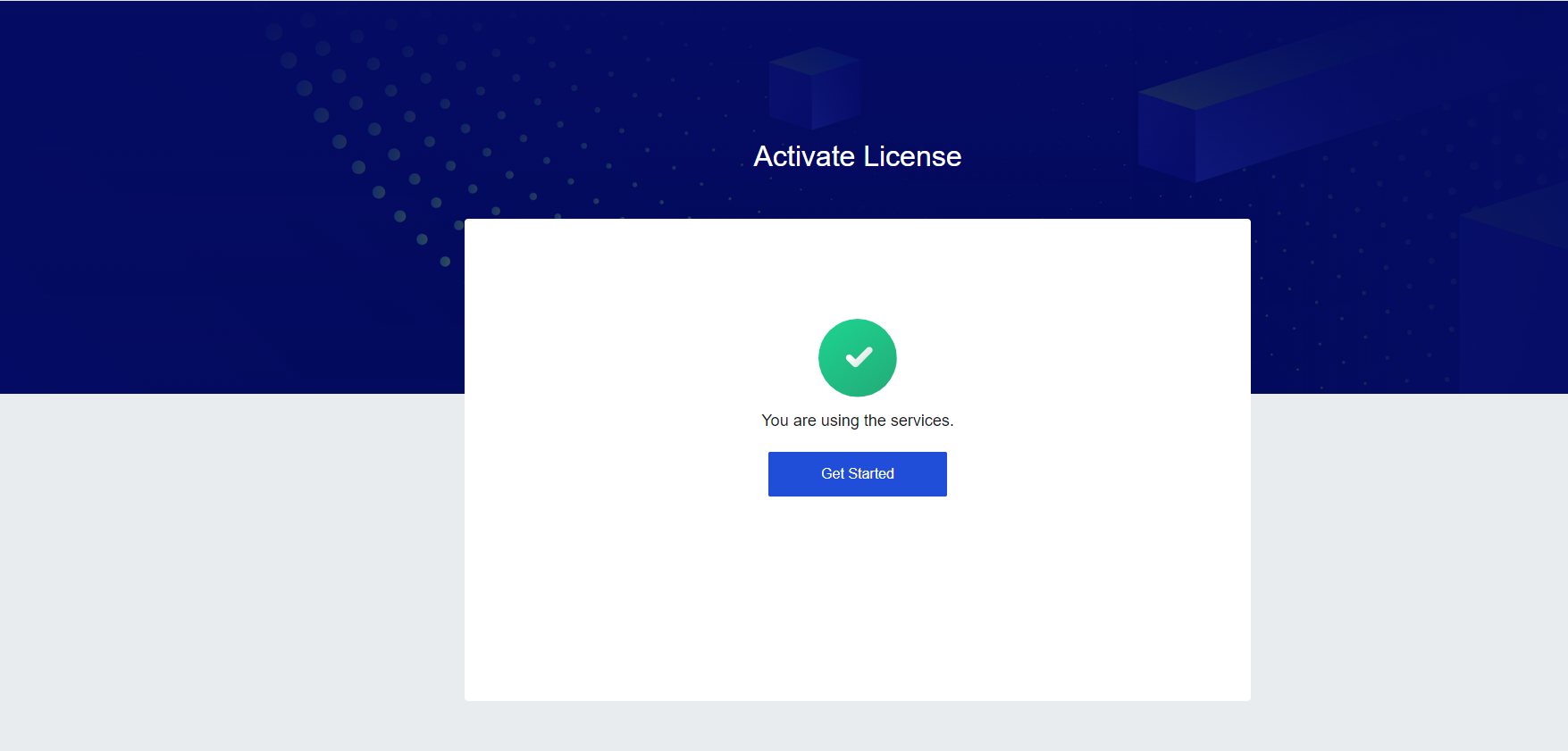Click gray page background right of the card

[1409, 572]
